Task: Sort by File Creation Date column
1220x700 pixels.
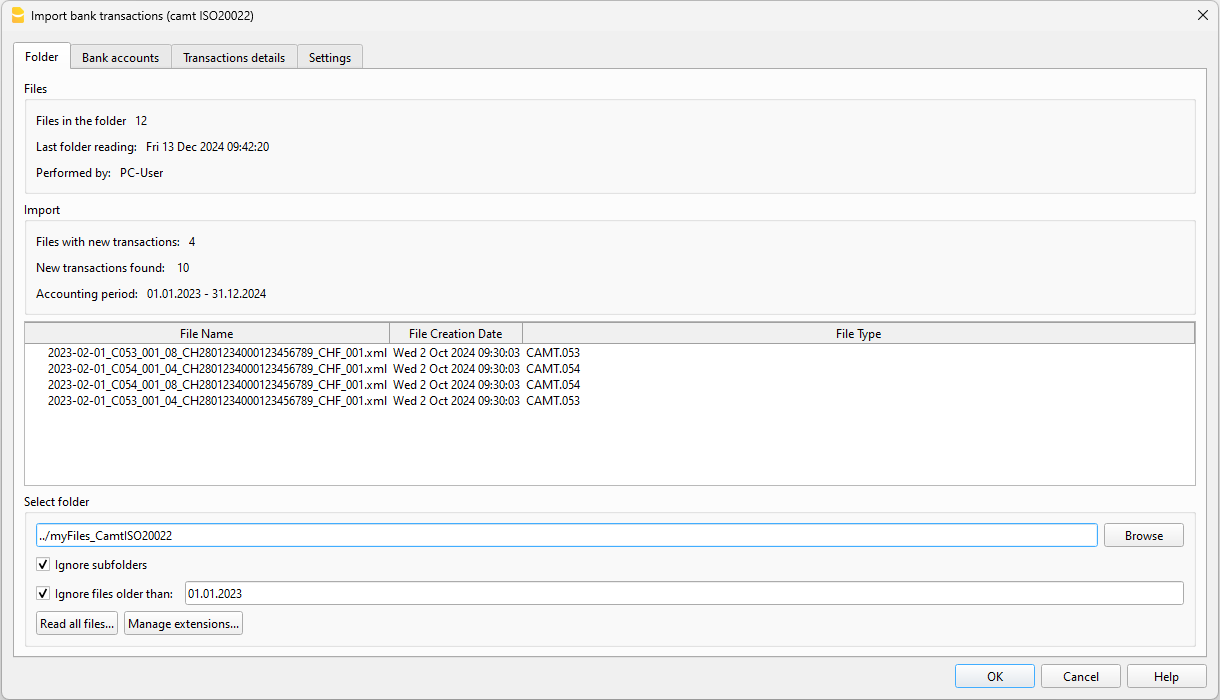Action: (455, 334)
